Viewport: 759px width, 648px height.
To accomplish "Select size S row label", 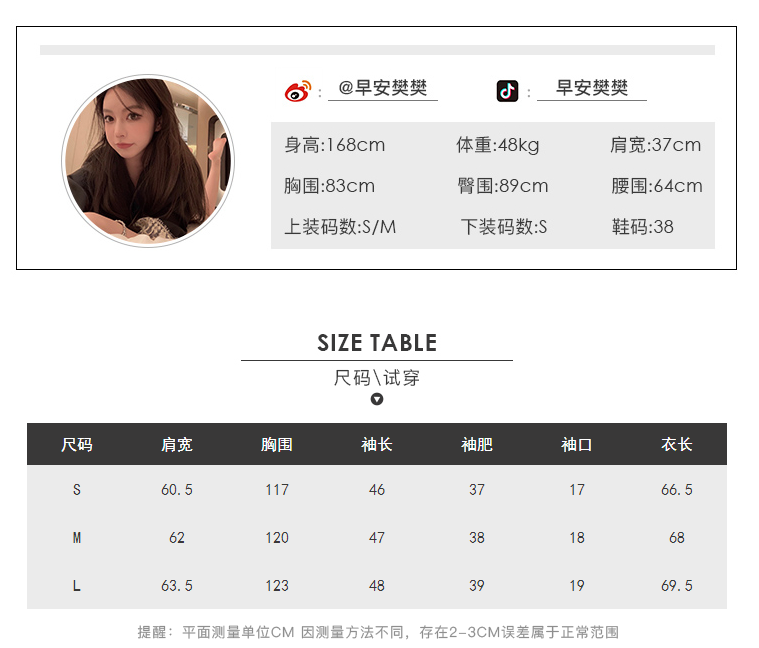I will (x=77, y=490).
